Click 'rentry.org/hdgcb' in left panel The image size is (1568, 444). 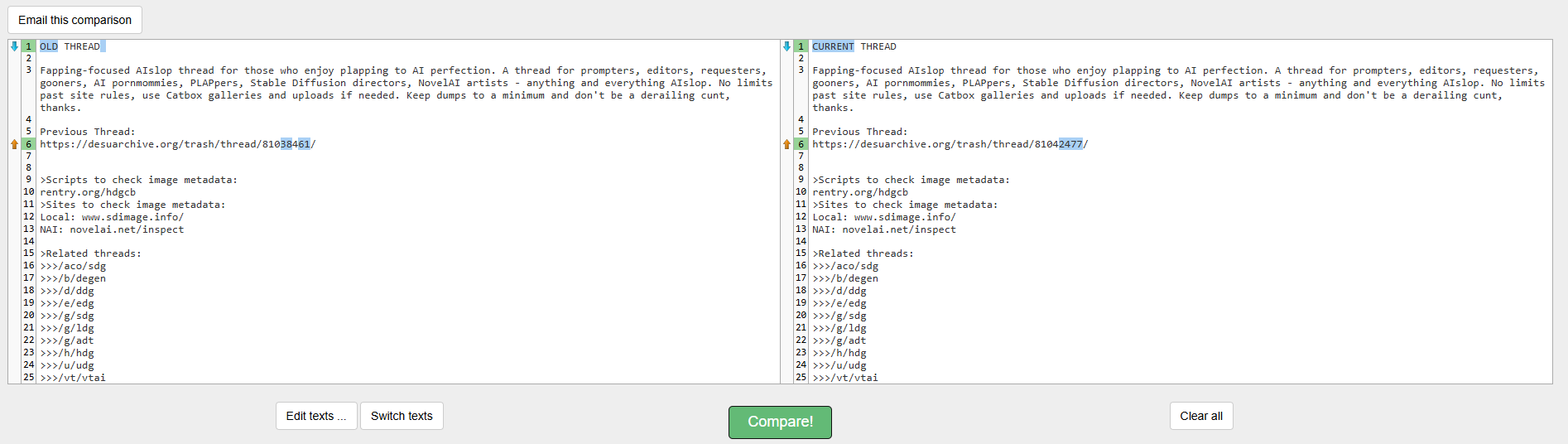coord(88,192)
